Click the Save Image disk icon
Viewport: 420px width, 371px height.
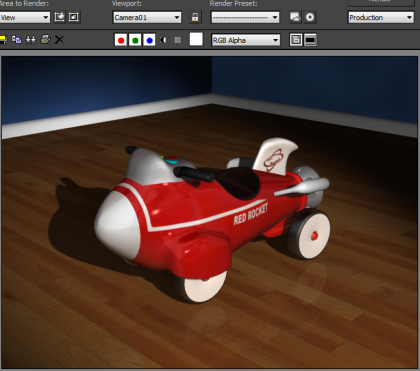(x=3, y=40)
